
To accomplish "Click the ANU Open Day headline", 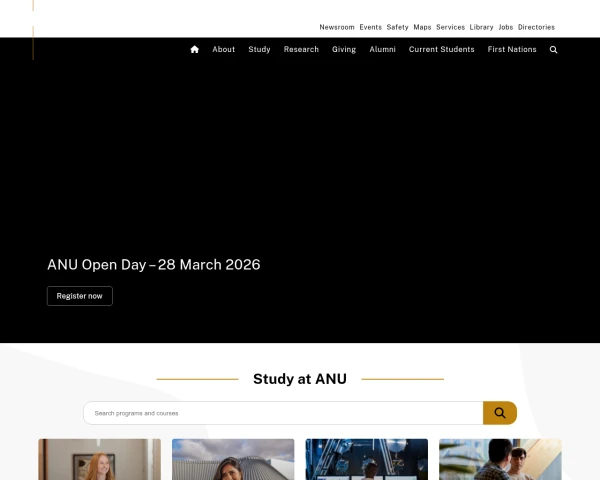I will (x=154, y=265).
